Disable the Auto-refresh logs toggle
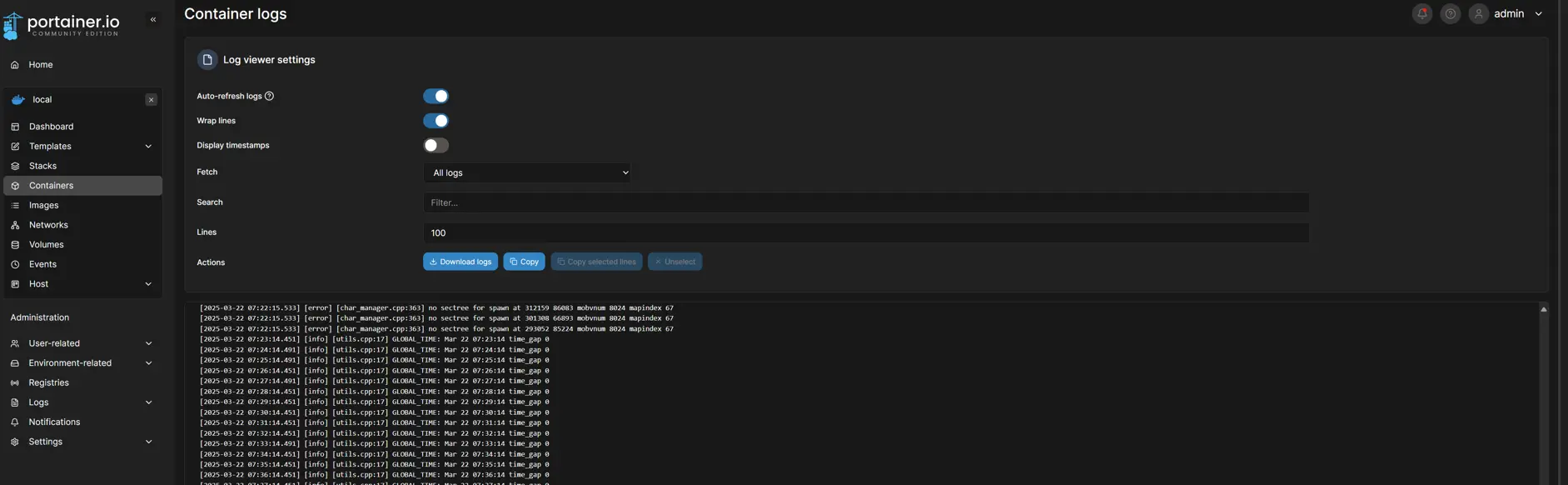The width and height of the screenshot is (1568, 485). tap(436, 97)
